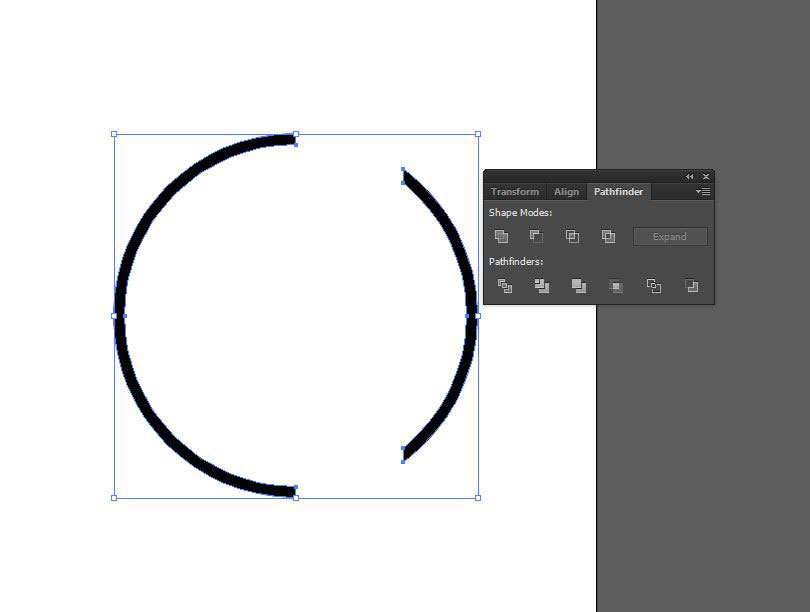This screenshot has height=612, width=810.
Task: Click the Crop pathfinder icon
Action: pyautogui.click(x=616, y=286)
